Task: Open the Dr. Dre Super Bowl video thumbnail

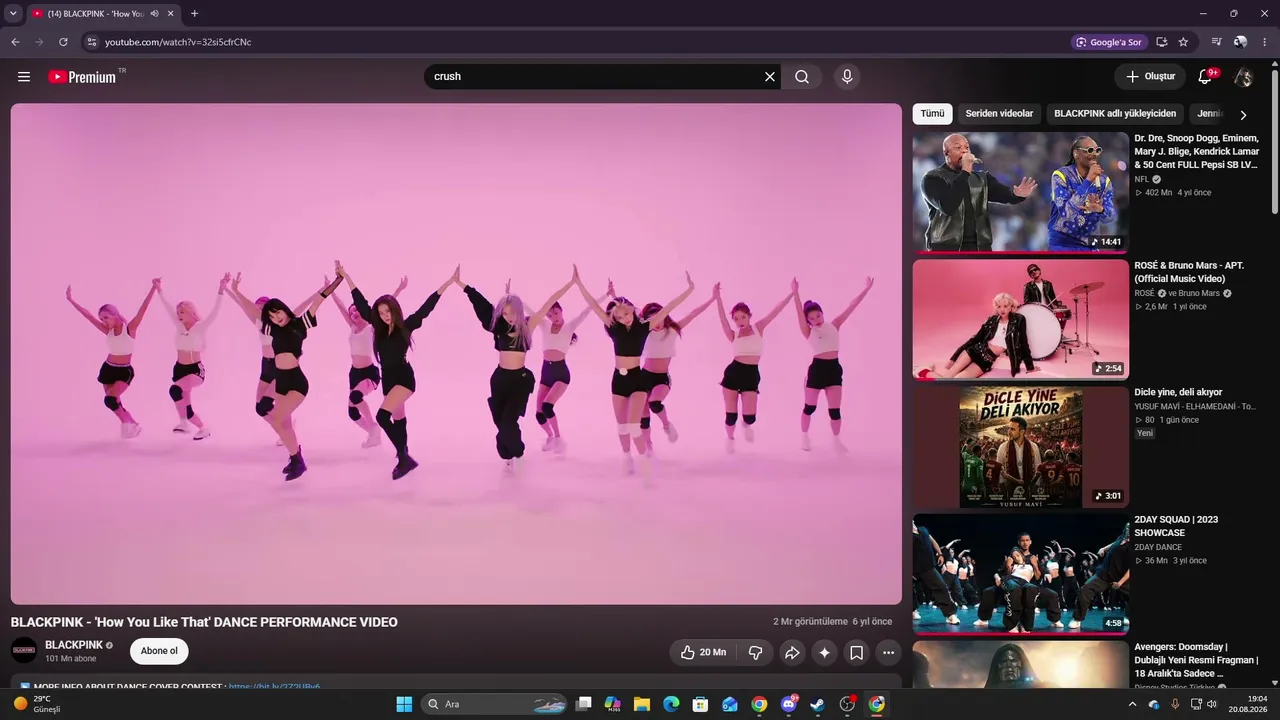Action: (x=1020, y=192)
